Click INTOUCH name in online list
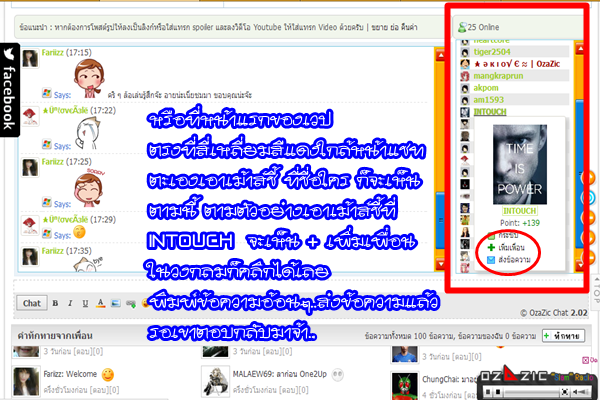The height and width of the screenshot is (400, 600). 490,112
